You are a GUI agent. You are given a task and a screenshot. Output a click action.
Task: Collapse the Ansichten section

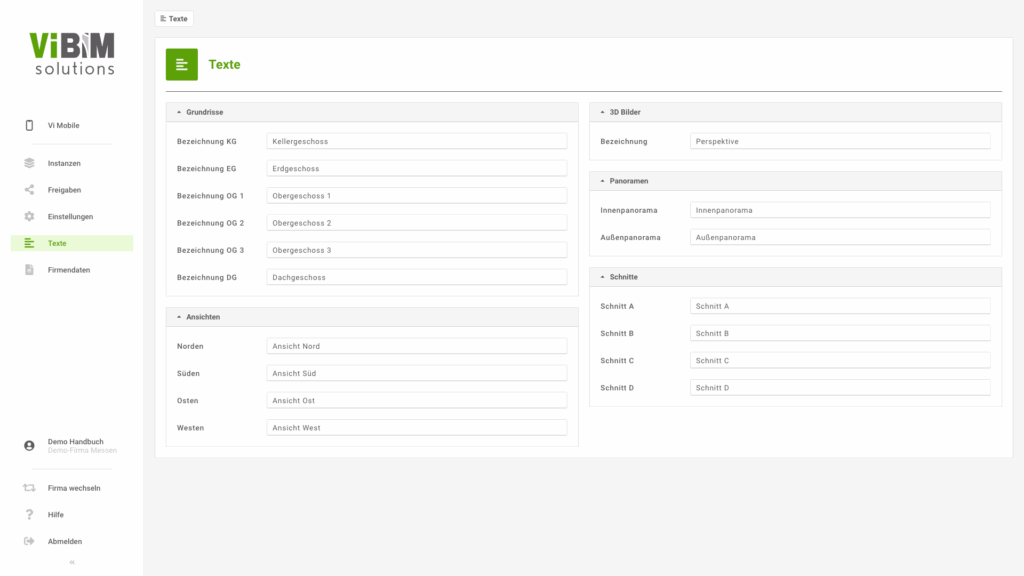(179, 317)
